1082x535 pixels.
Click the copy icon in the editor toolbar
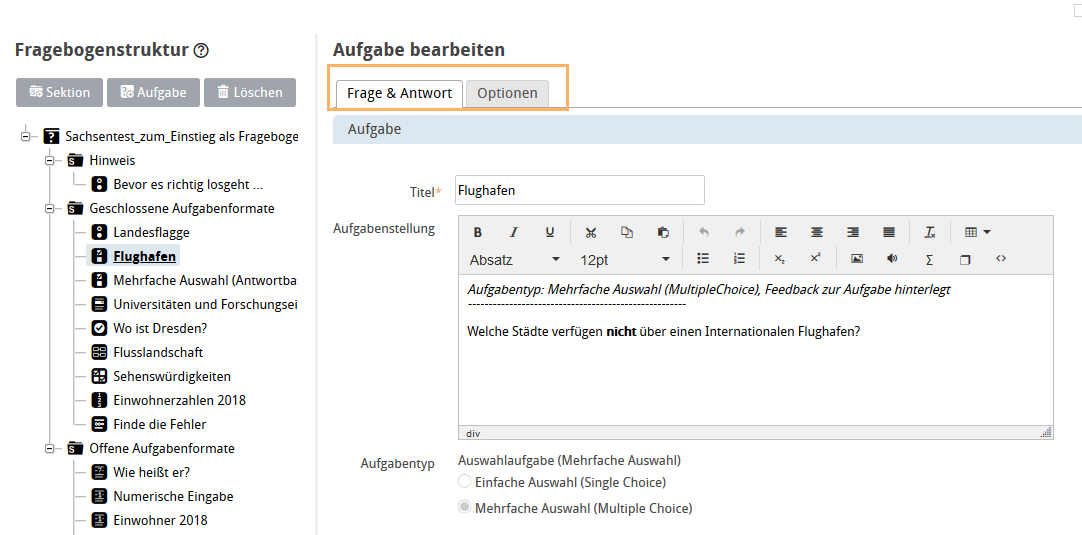(x=627, y=233)
